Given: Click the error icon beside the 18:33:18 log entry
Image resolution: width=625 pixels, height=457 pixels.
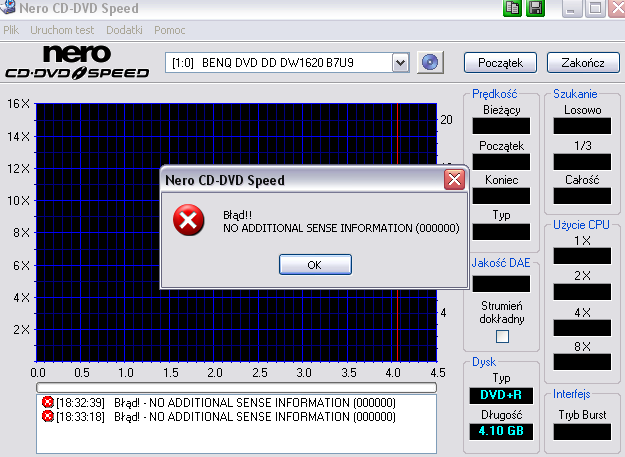Looking at the screenshot, I should point(48,416).
